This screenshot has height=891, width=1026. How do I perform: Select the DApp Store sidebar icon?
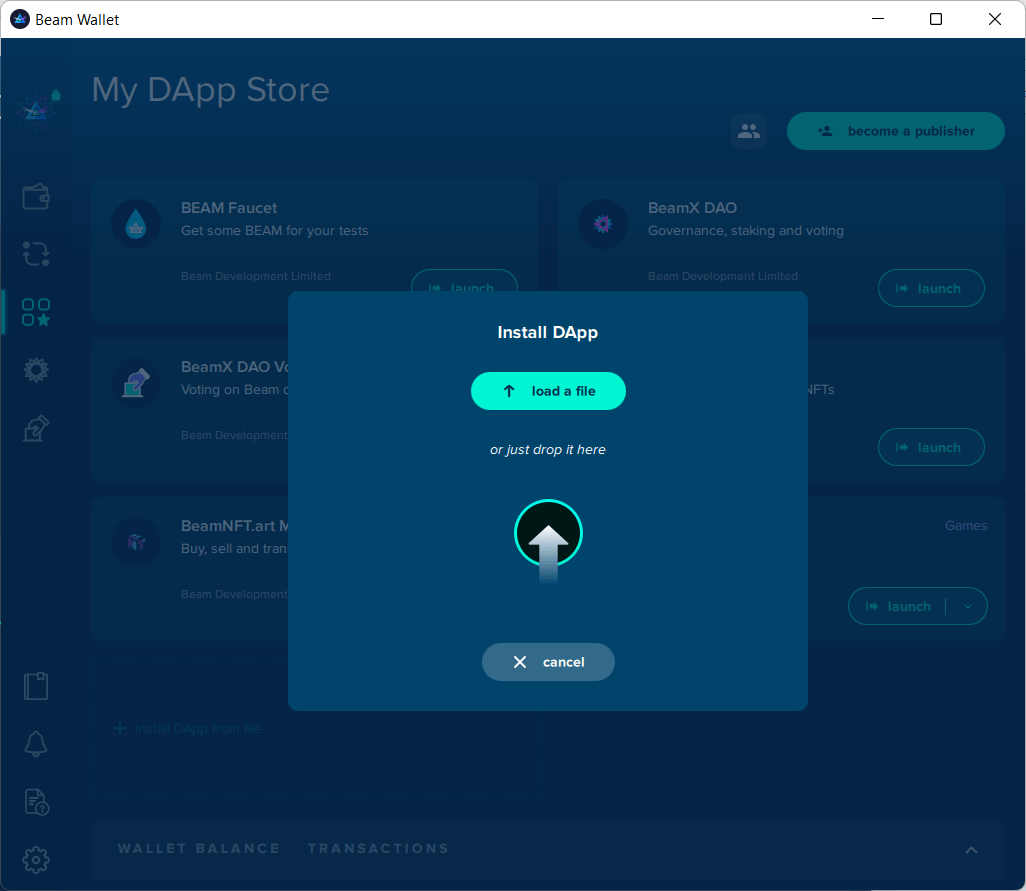point(36,313)
